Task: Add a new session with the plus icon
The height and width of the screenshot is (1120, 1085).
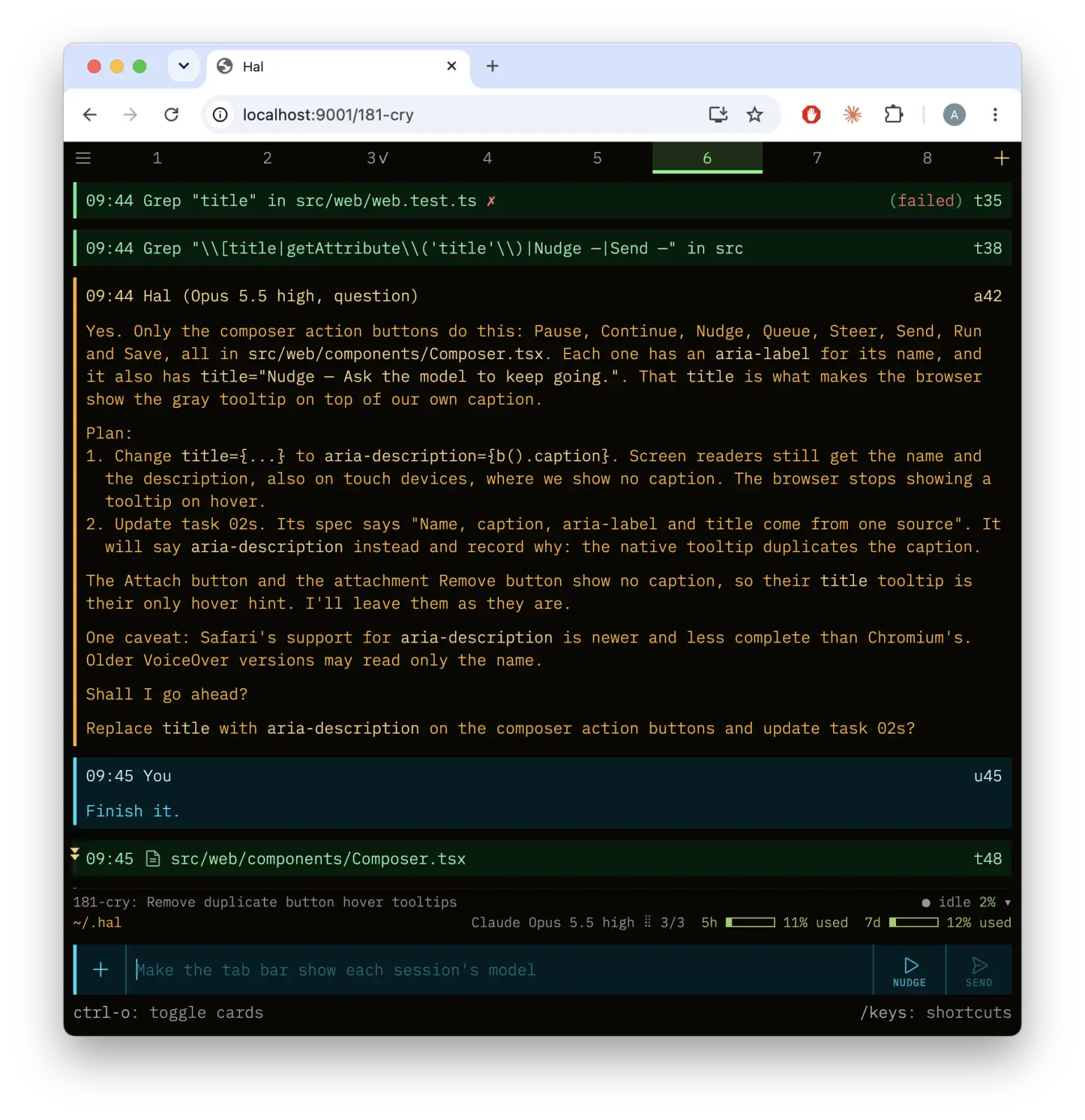Action: coord(1001,158)
